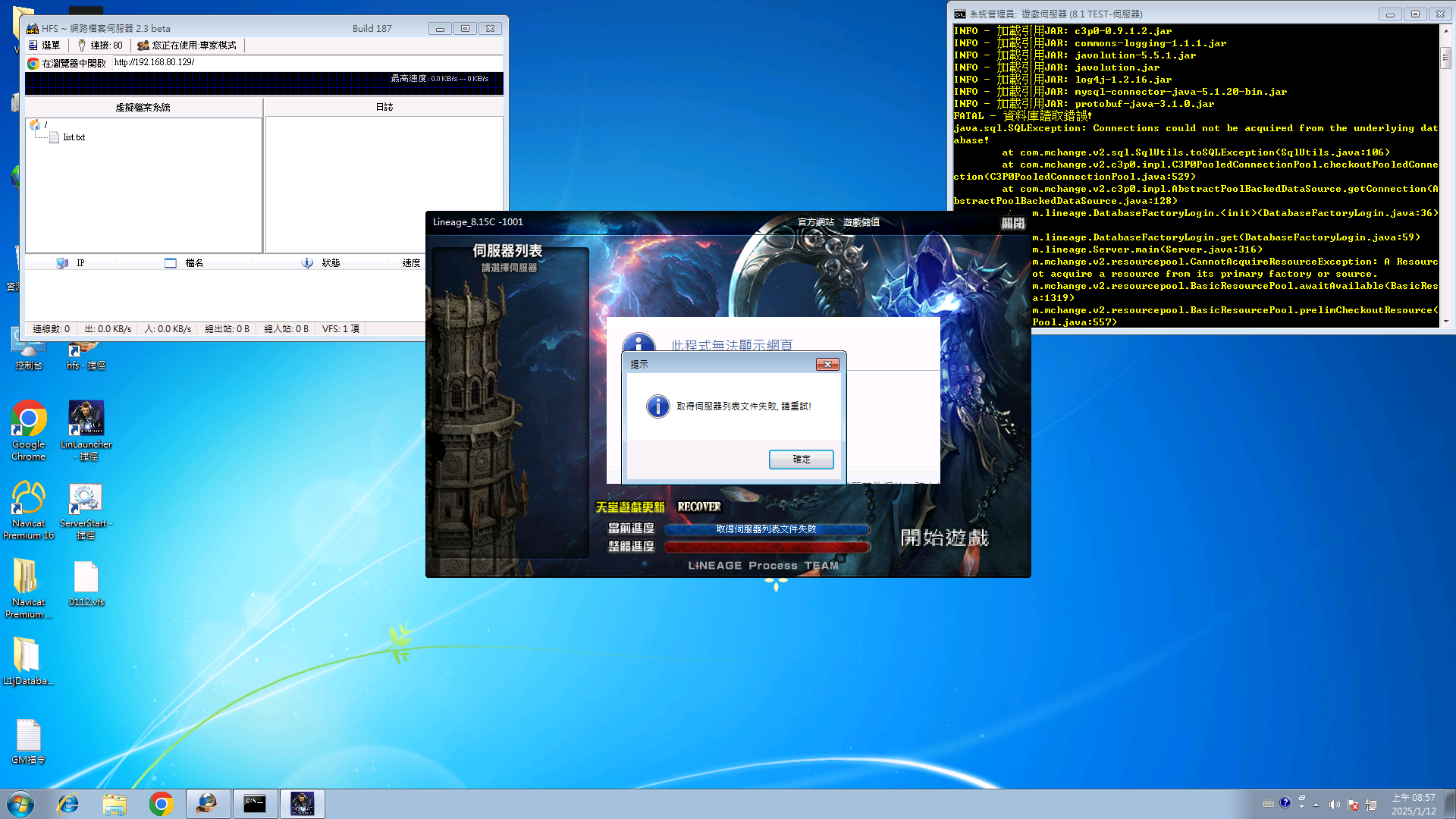Open the L1jDataba... folder on desktop
The image size is (1456, 819).
(x=28, y=661)
